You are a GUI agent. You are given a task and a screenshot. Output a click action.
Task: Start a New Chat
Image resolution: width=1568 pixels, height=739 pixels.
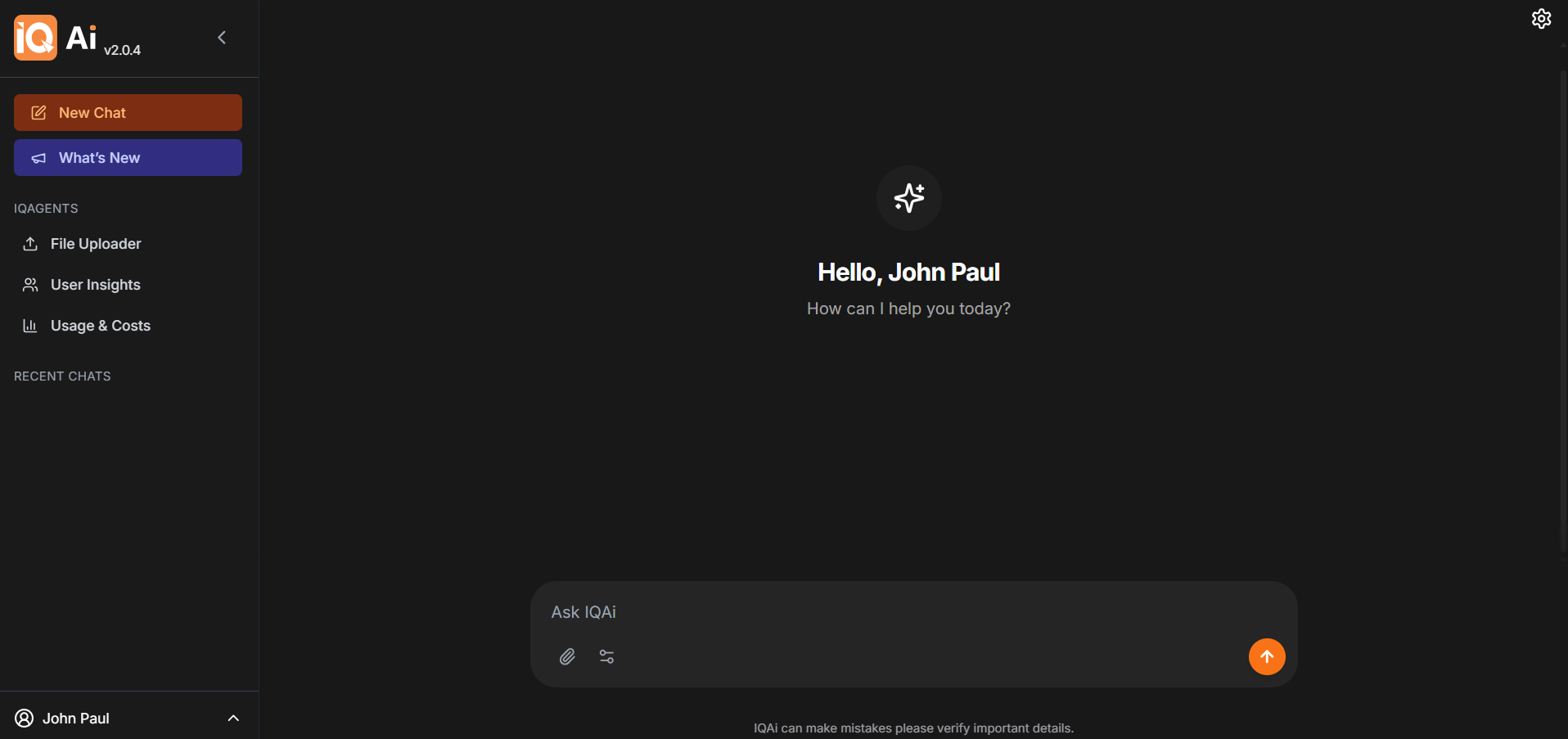[128, 112]
